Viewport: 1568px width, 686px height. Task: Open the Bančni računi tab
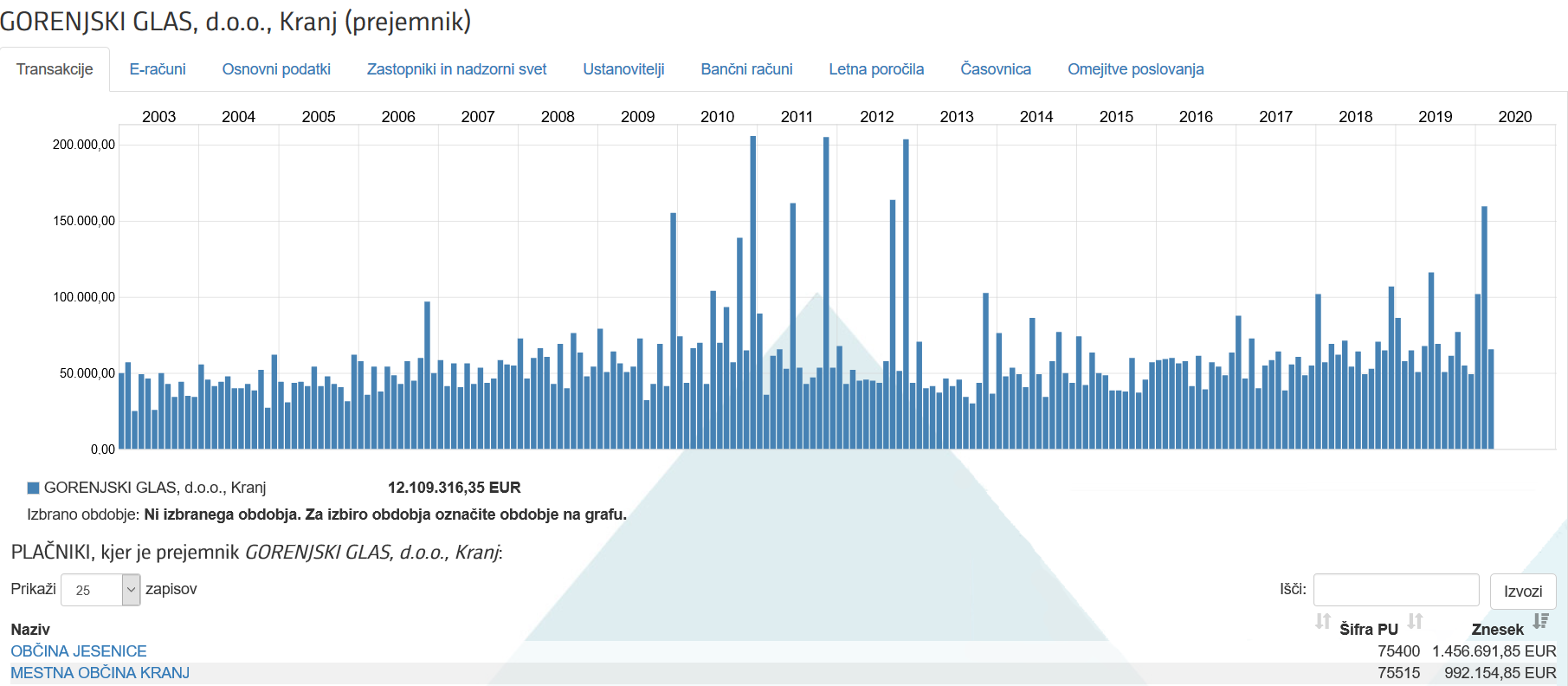pos(746,69)
